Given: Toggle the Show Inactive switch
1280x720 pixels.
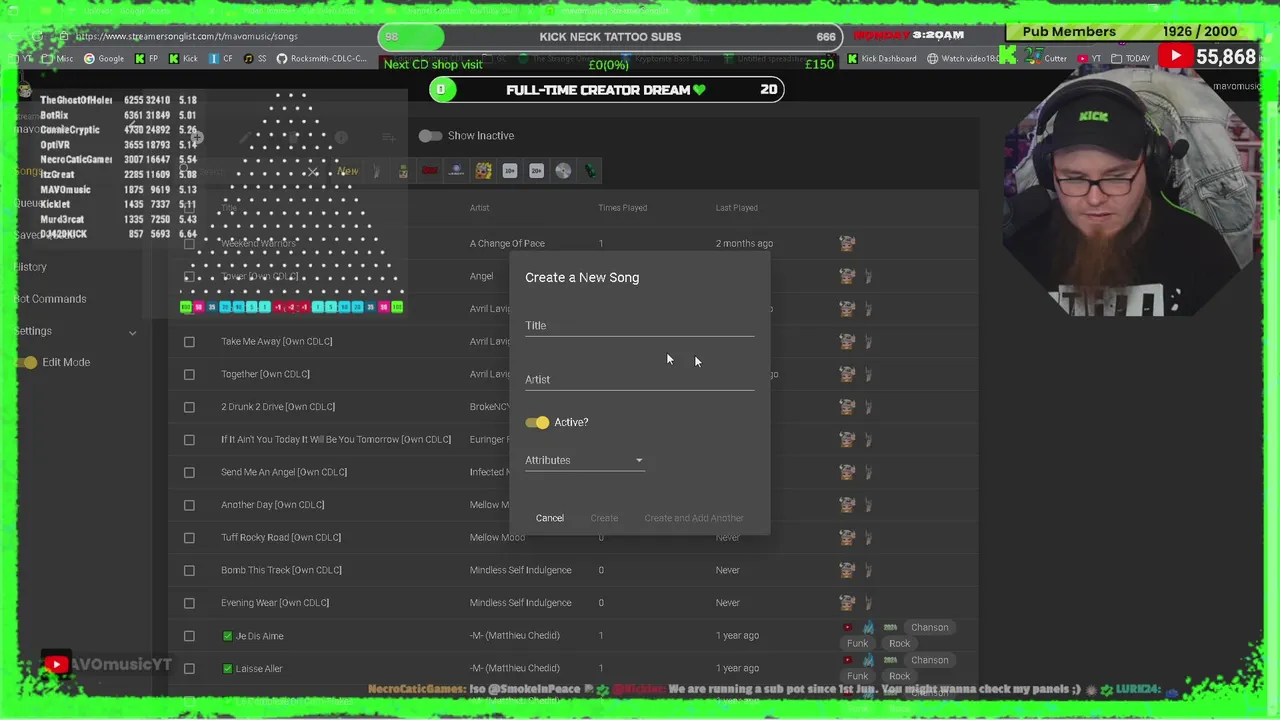Looking at the screenshot, I should coord(430,135).
